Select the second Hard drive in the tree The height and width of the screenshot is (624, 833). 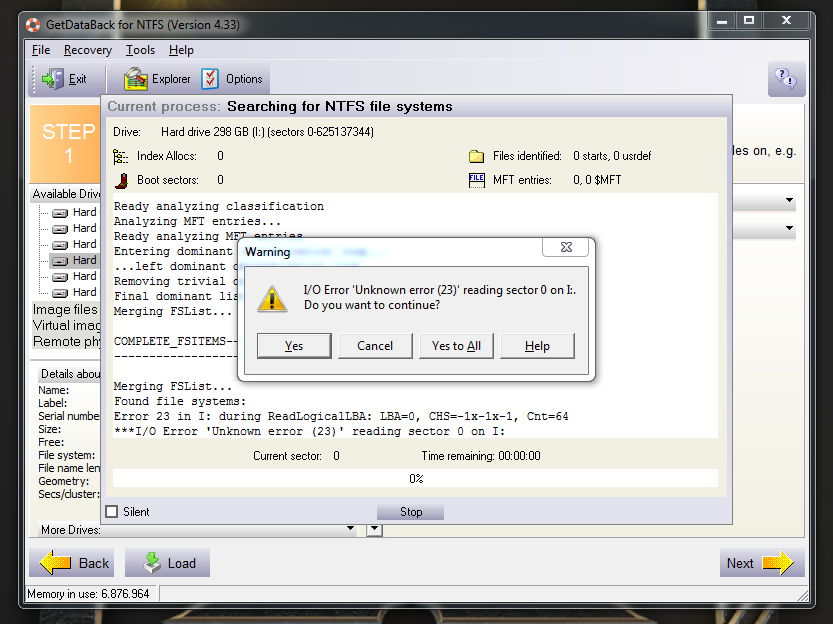[x=74, y=228]
